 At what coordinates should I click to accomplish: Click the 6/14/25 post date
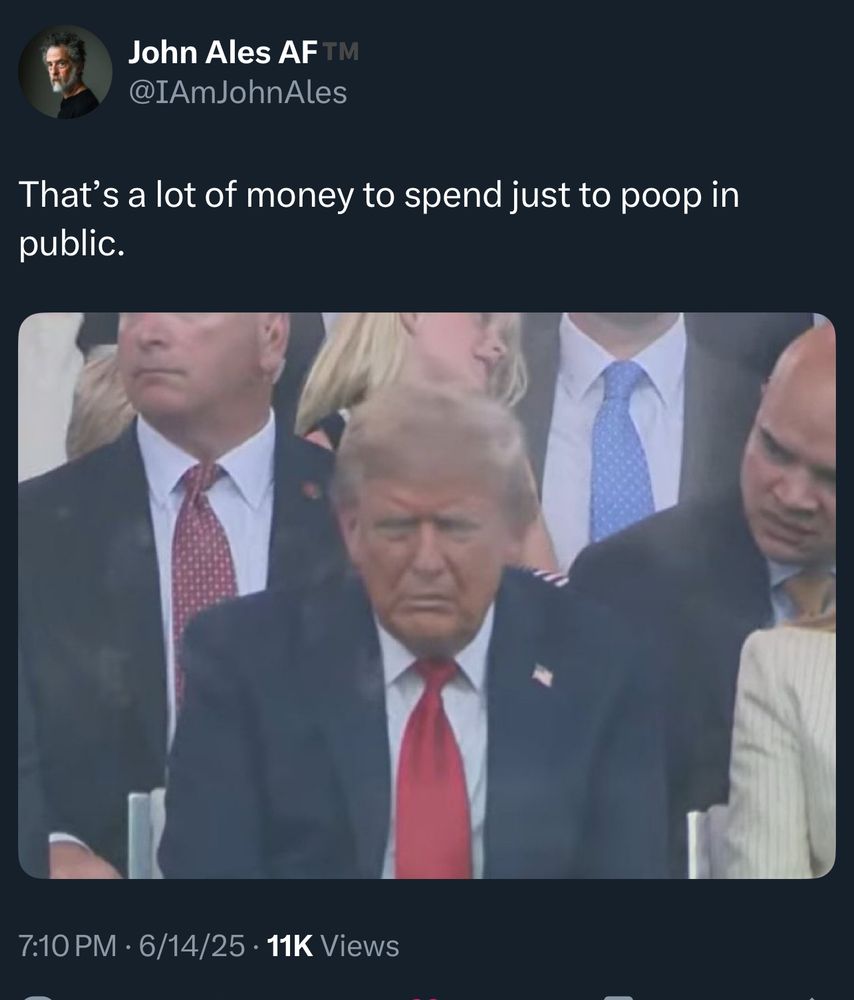point(191,946)
